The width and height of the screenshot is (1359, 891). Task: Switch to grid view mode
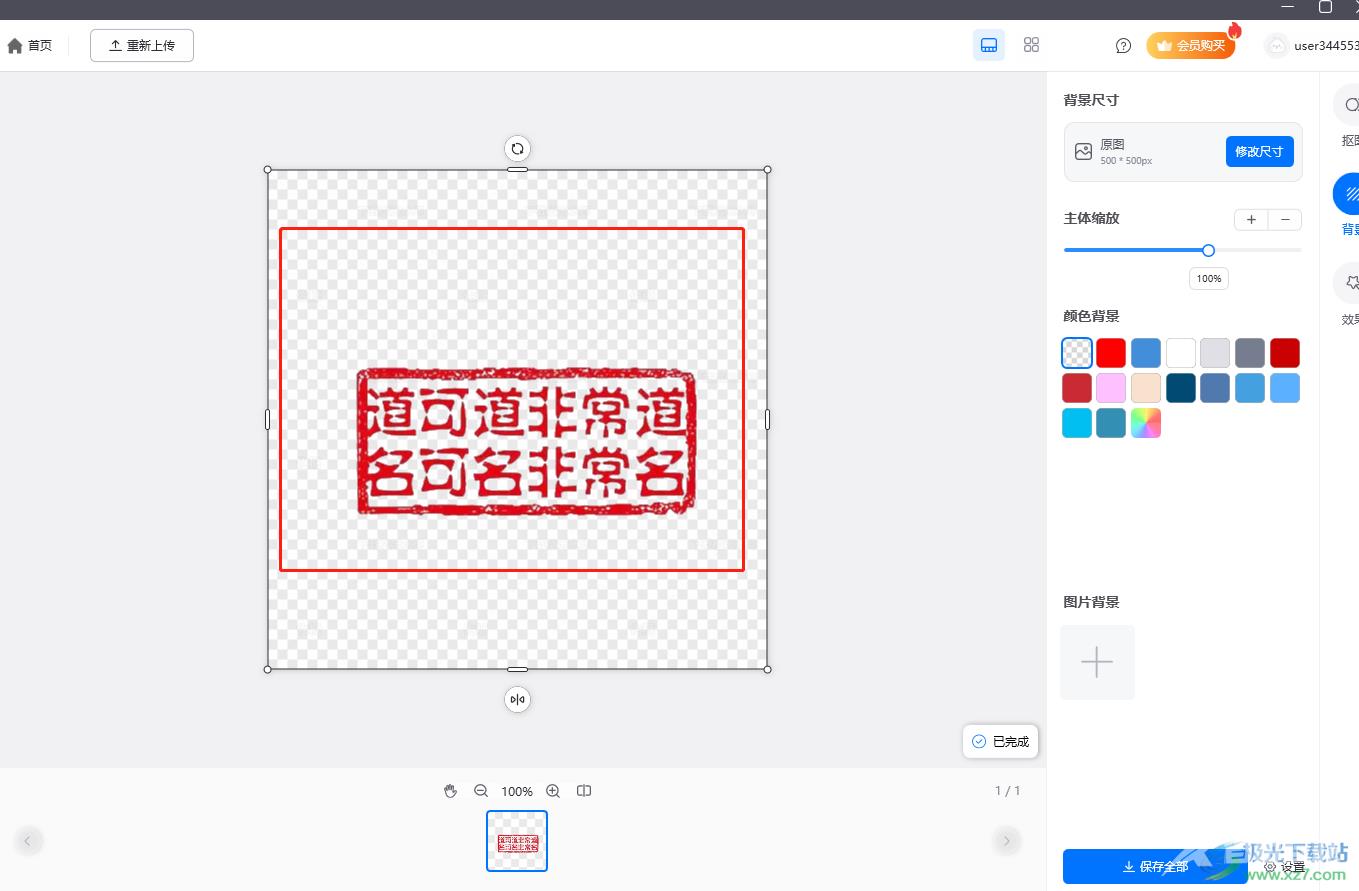point(1031,45)
